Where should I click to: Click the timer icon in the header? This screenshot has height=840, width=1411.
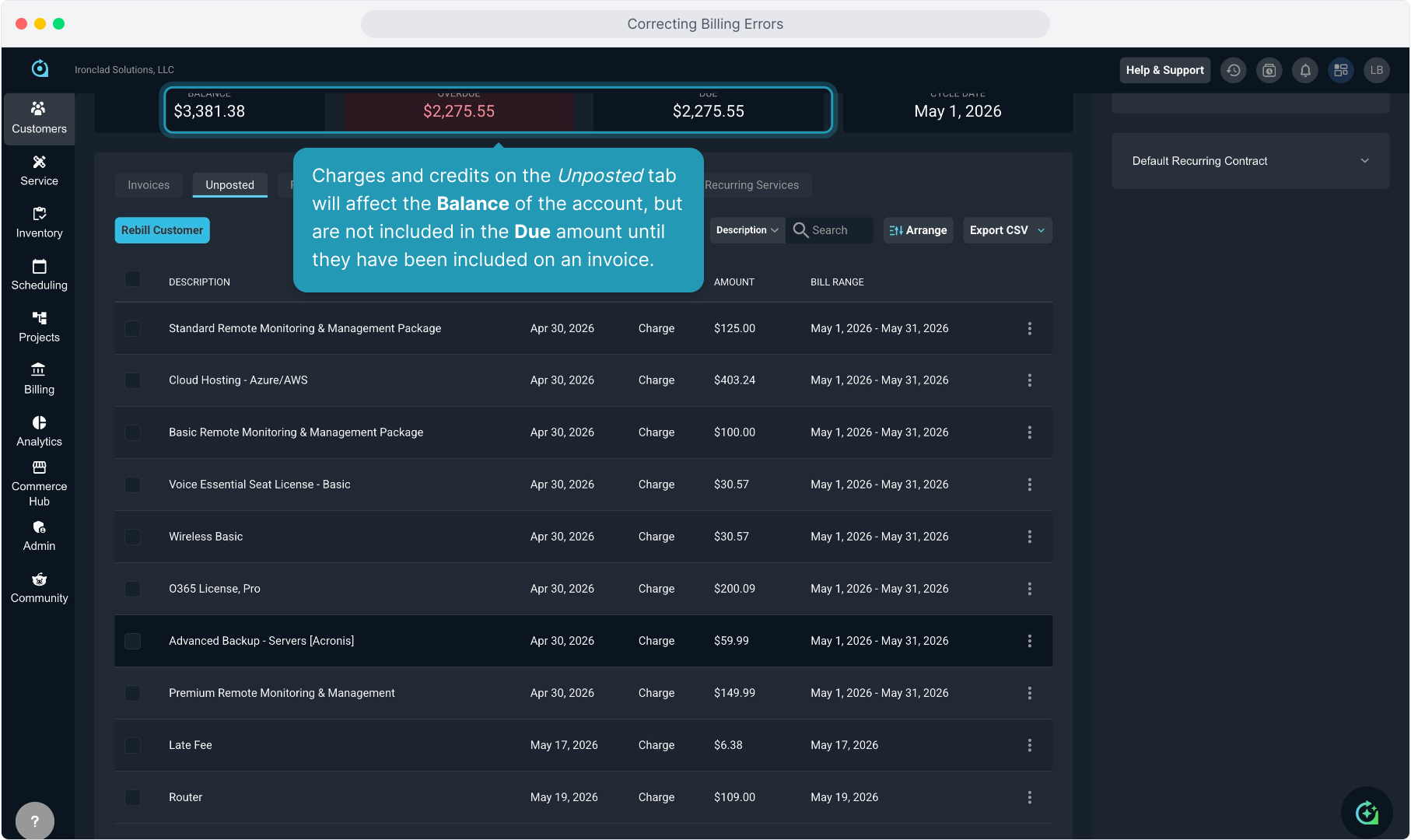pos(1269,70)
